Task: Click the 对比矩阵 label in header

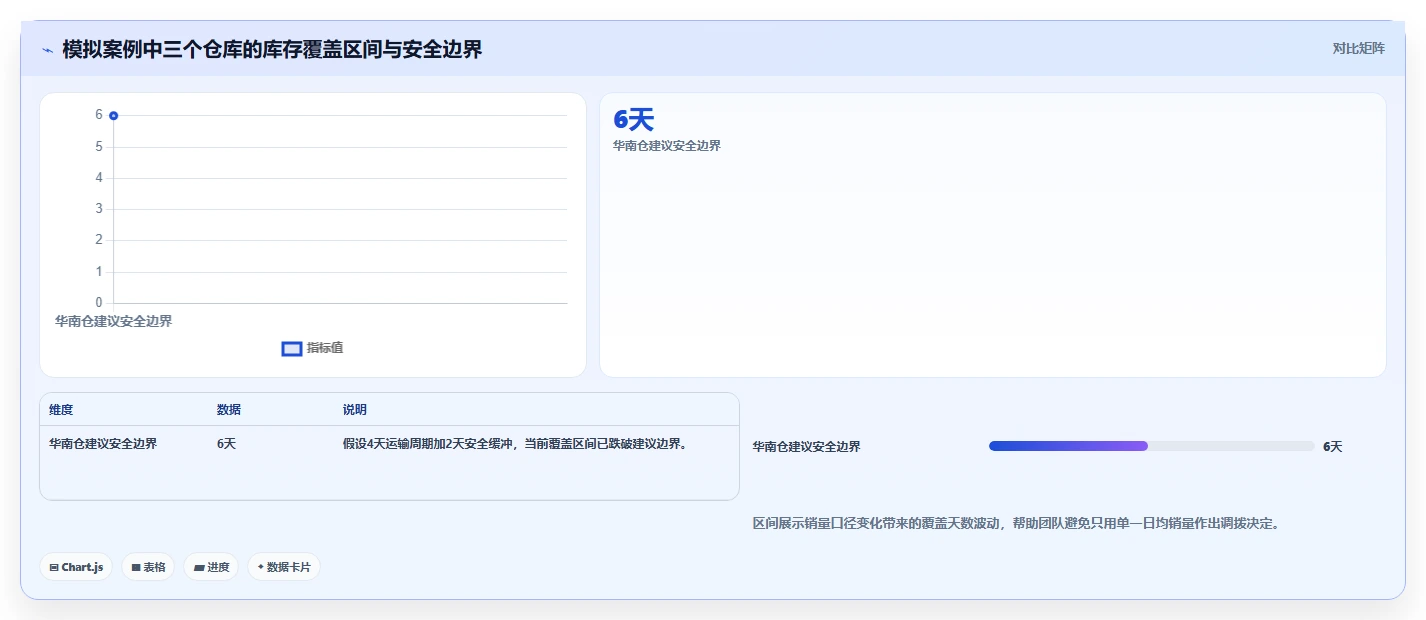Action: 1359,48
